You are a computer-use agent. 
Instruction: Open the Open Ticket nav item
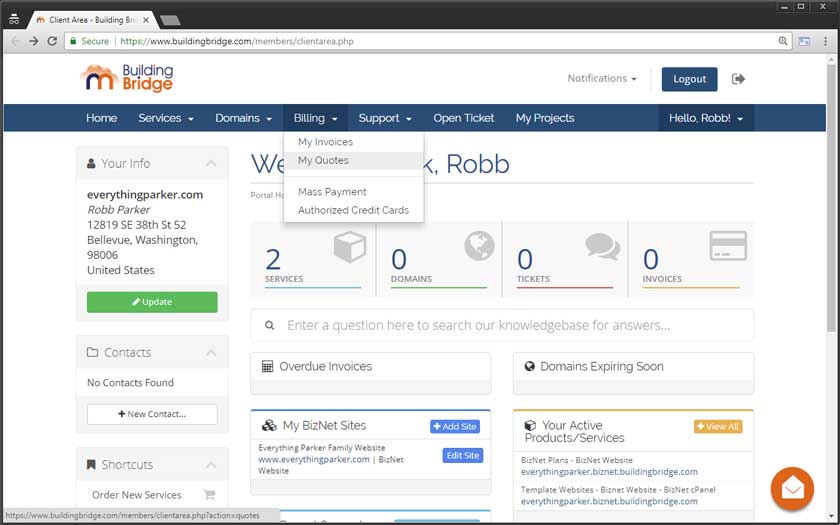tap(463, 118)
